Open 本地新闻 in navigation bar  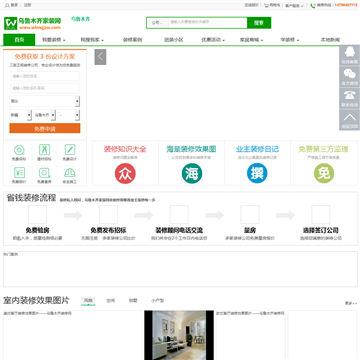[330, 40]
